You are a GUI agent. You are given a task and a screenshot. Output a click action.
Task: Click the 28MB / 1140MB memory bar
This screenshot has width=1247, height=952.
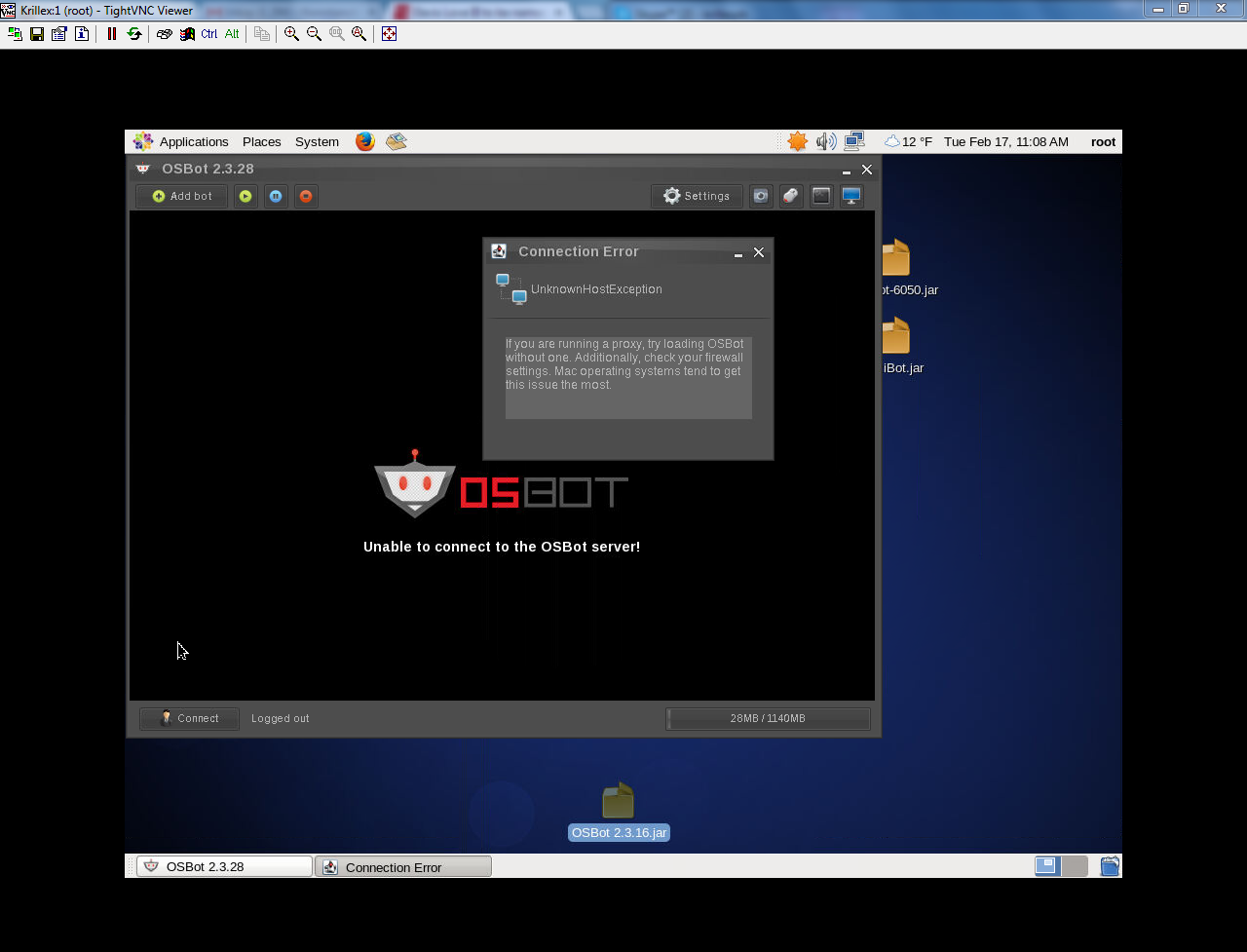click(x=768, y=718)
